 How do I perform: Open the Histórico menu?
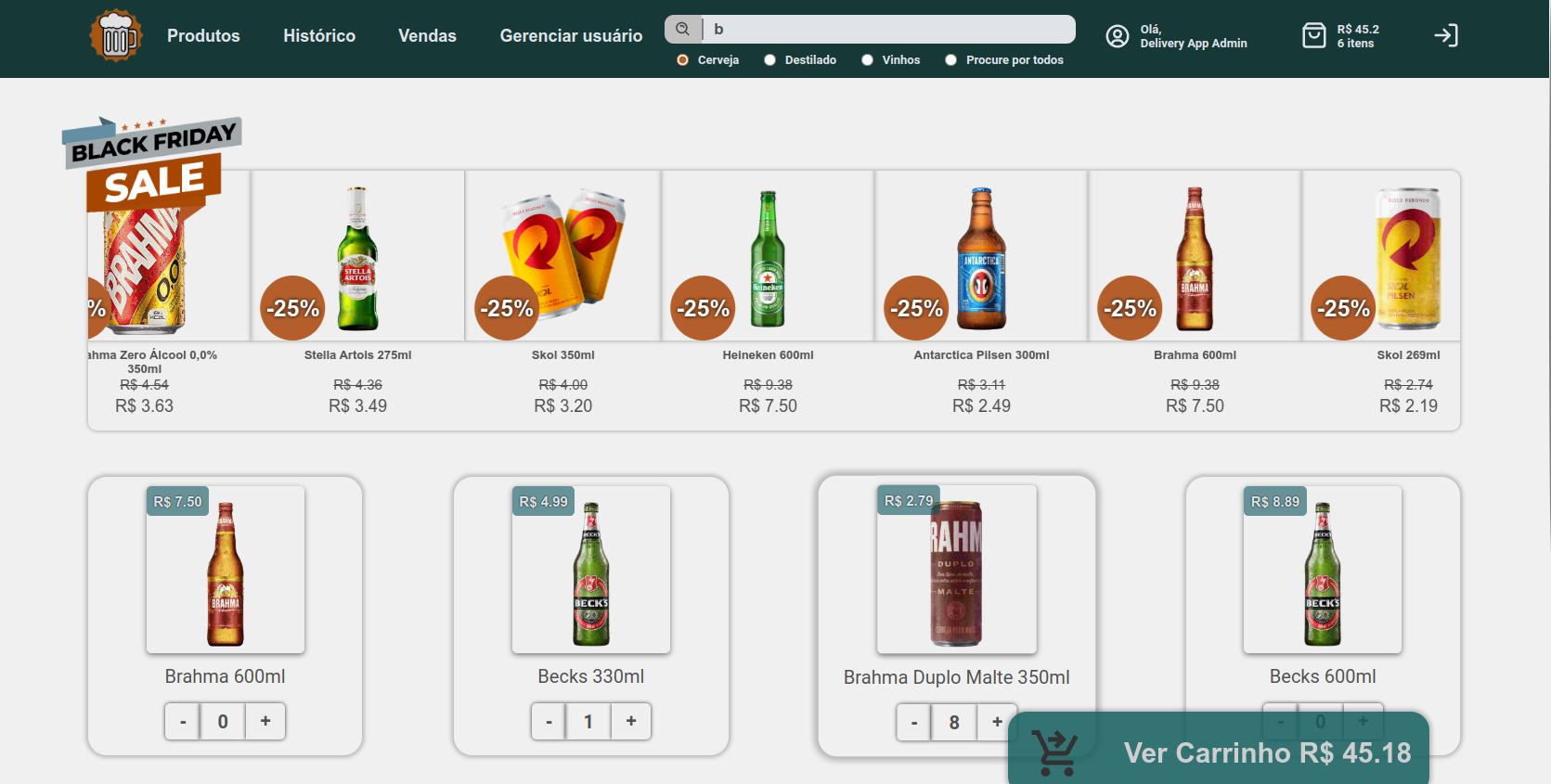pyautogui.click(x=319, y=35)
